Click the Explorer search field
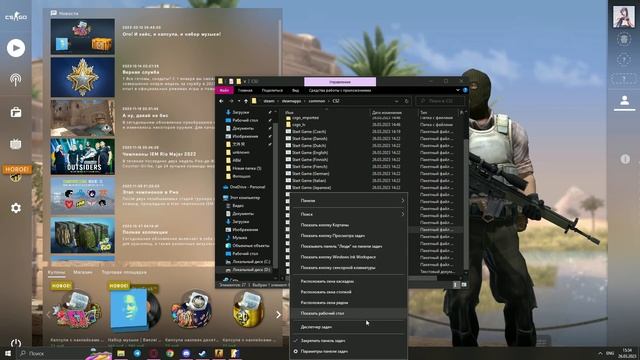This screenshot has height=360, width=640. [440, 101]
